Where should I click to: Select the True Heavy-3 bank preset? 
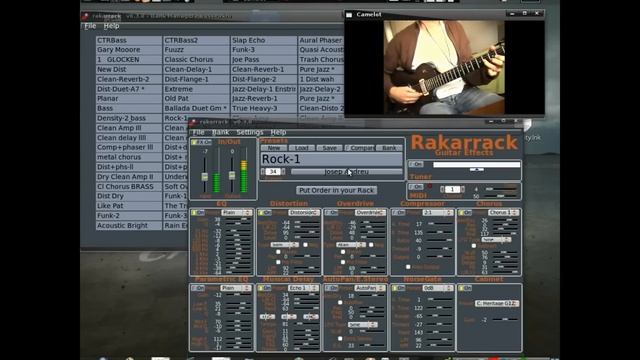pyautogui.click(x=264, y=109)
